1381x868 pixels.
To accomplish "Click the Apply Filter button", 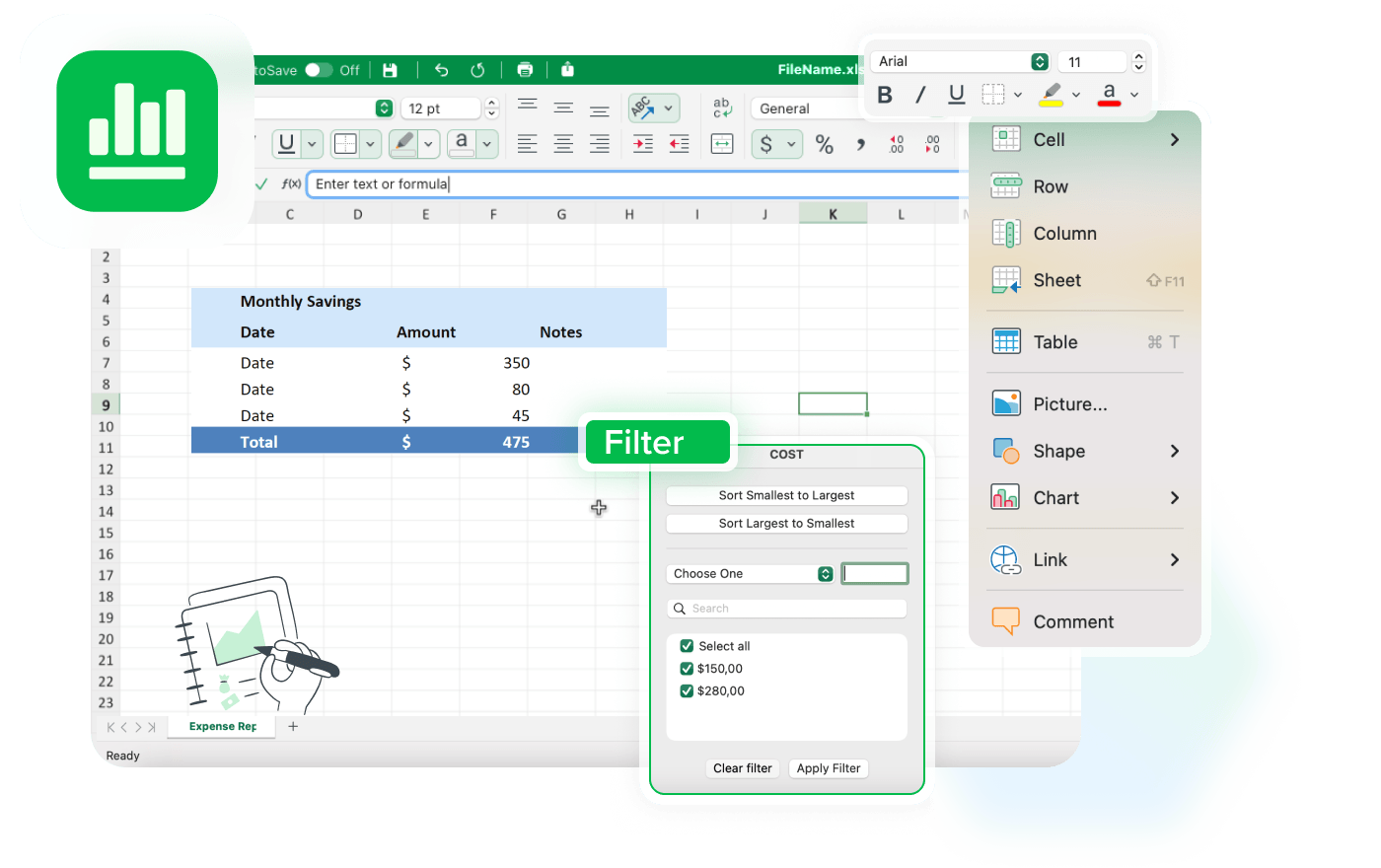I will pyautogui.click(x=829, y=768).
